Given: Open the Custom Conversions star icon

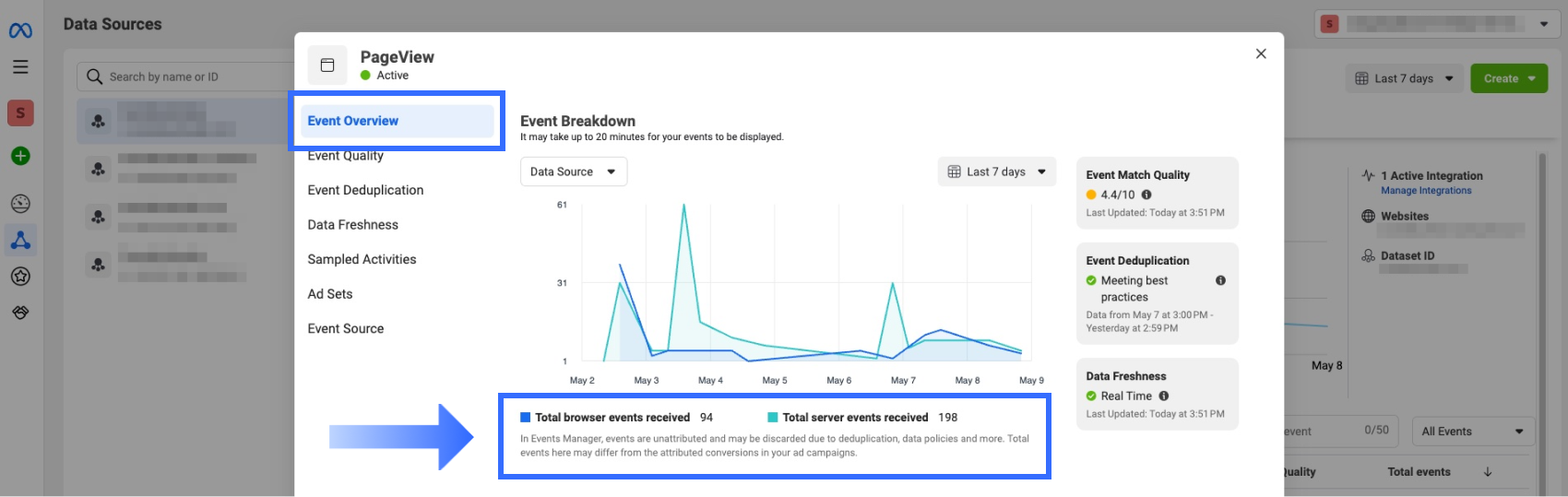Looking at the screenshot, I should click(20, 276).
